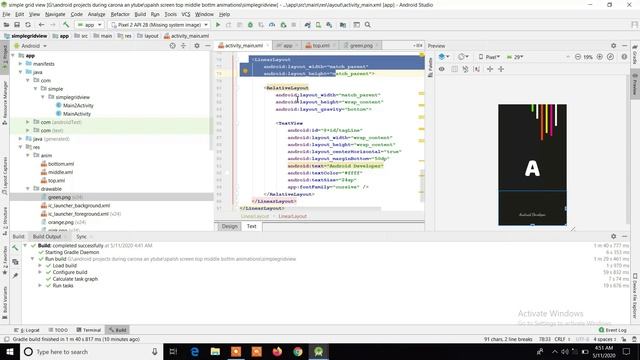The width and height of the screenshot is (640, 360).
Task: Open the Pixel 2 API 28 device dropdown
Action: [x=160, y=25]
